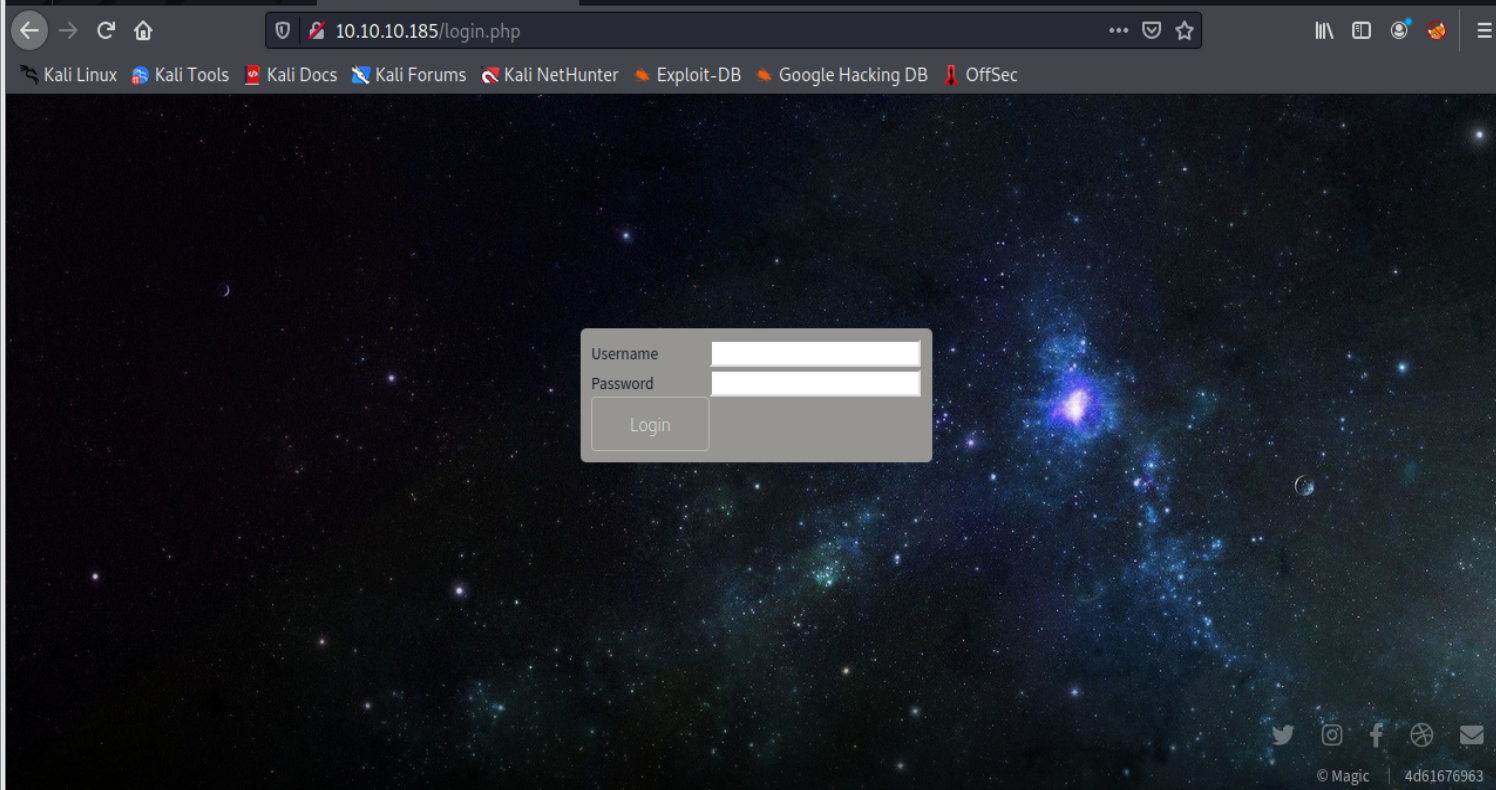
Task: Open the Dribbble link in footer
Action: tap(1422, 735)
